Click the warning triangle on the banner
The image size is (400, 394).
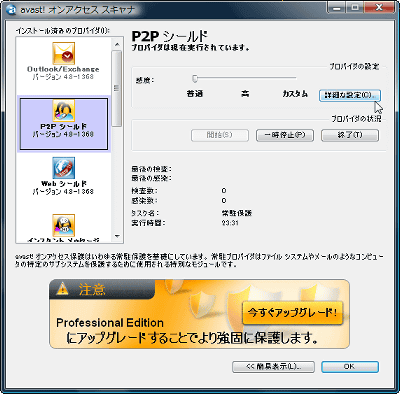point(62,289)
